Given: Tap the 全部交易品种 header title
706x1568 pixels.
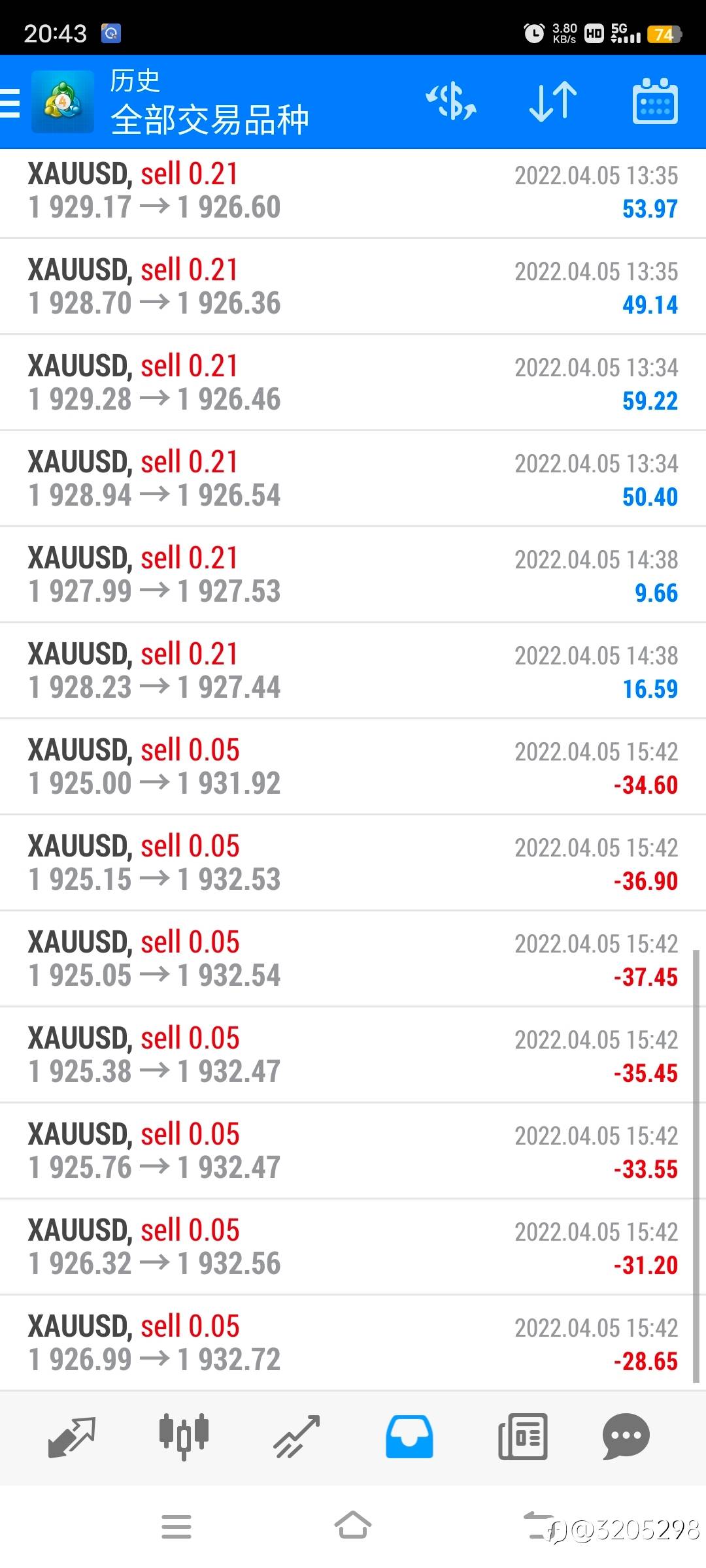Looking at the screenshot, I should [209, 120].
